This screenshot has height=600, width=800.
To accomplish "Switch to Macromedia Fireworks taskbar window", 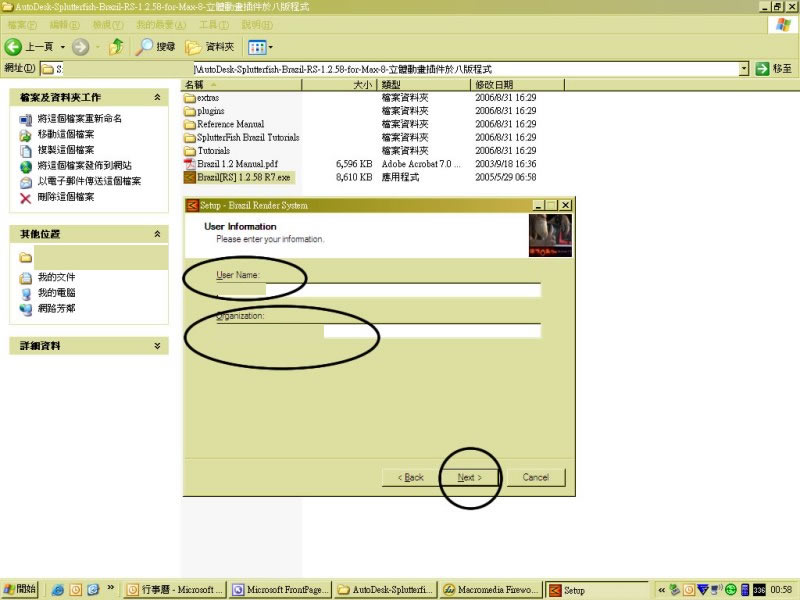I will [x=490, y=590].
